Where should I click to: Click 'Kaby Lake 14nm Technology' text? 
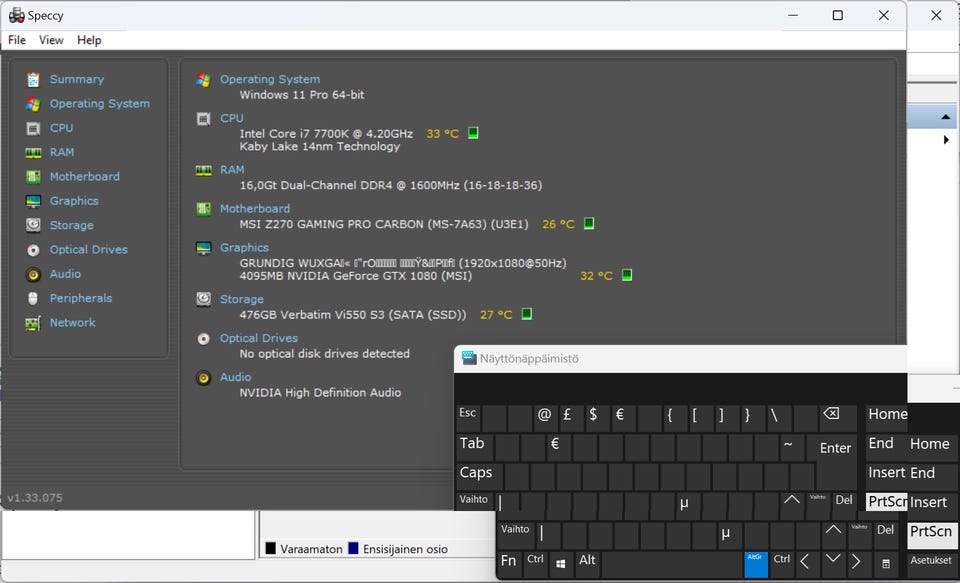(320, 146)
